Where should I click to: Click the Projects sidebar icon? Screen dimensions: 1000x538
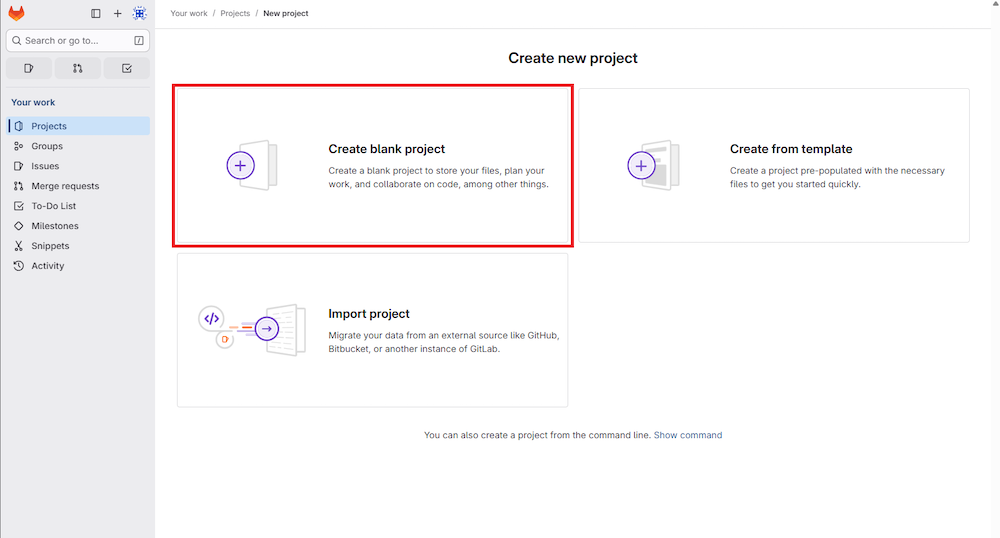click(19, 126)
